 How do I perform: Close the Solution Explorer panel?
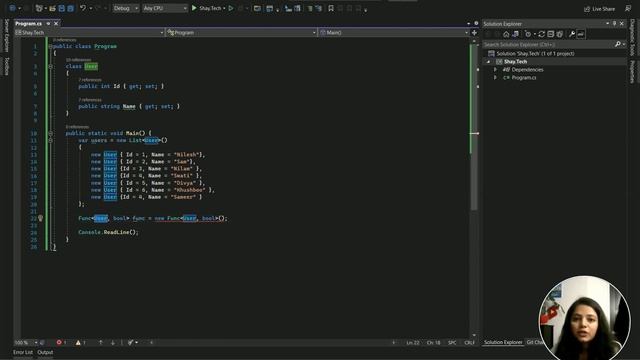[x=622, y=24]
